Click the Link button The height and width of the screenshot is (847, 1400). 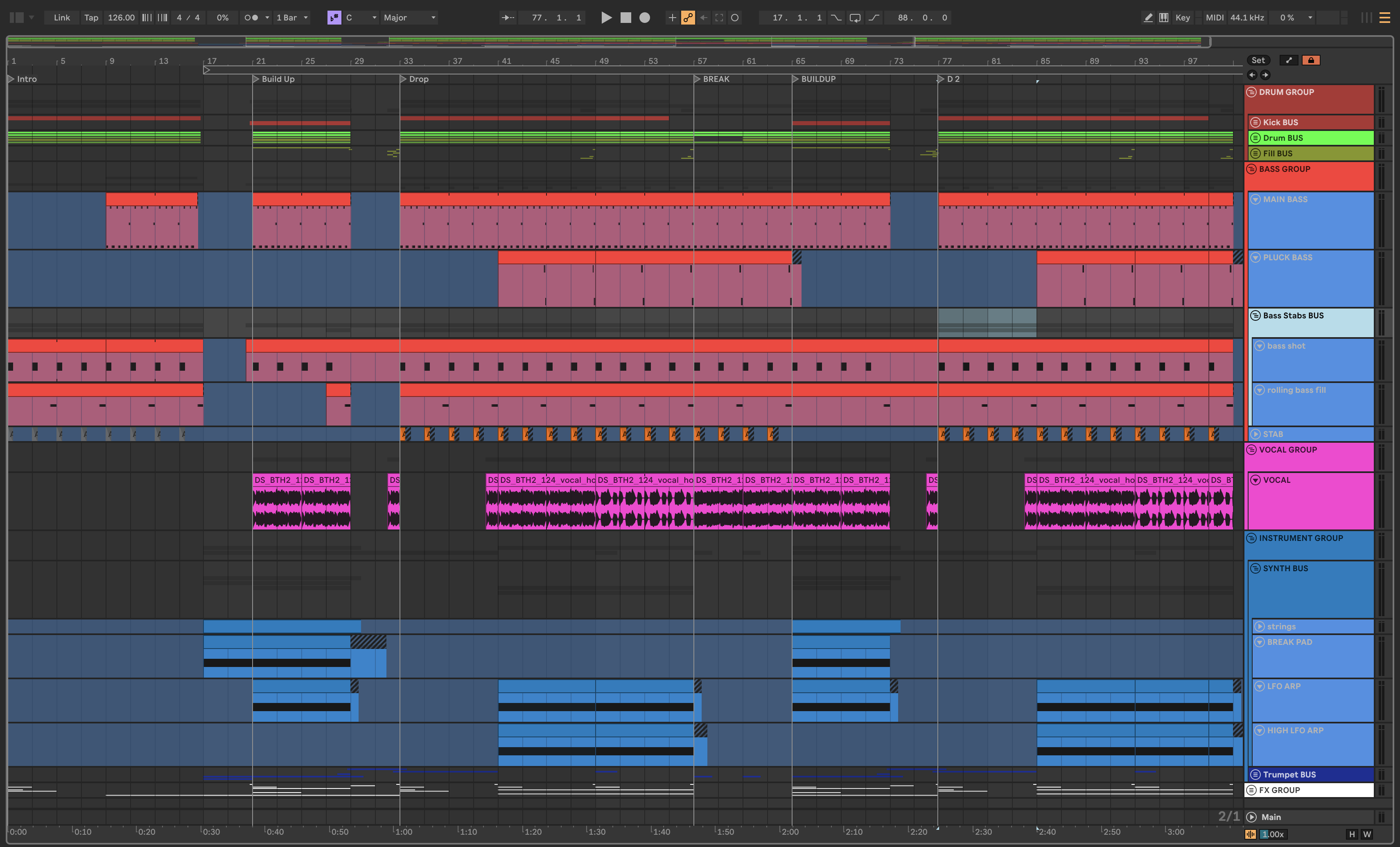(x=61, y=18)
